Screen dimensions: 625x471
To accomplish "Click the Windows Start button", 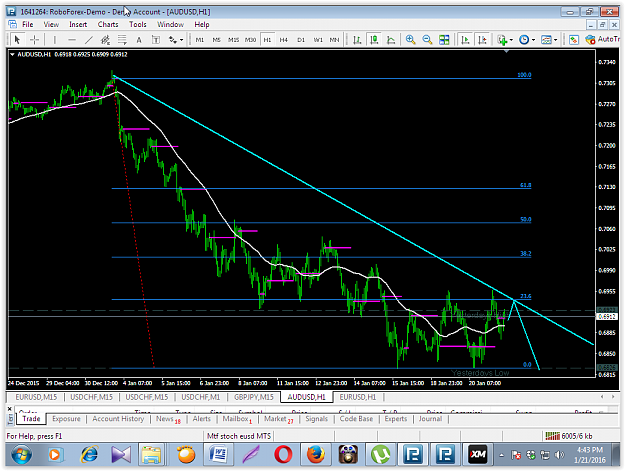I will (x=21, y=454).
